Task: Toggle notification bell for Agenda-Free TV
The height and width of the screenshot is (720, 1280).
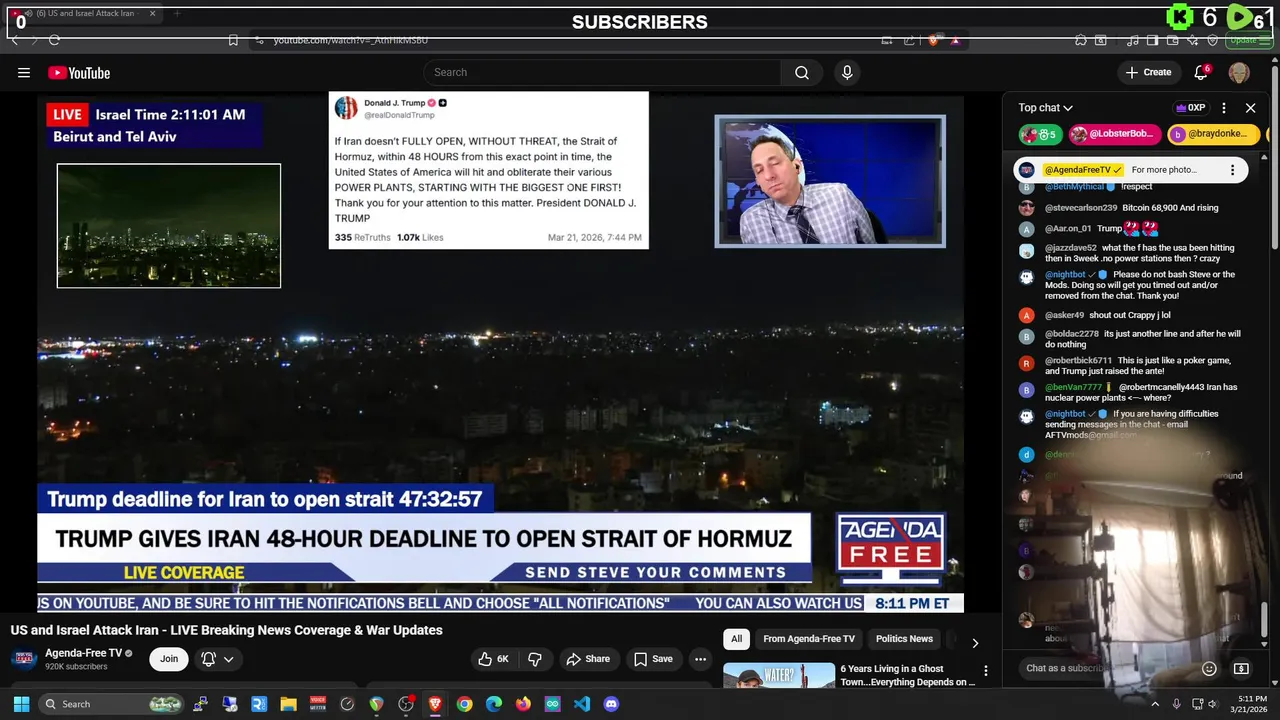Action: 208,659
